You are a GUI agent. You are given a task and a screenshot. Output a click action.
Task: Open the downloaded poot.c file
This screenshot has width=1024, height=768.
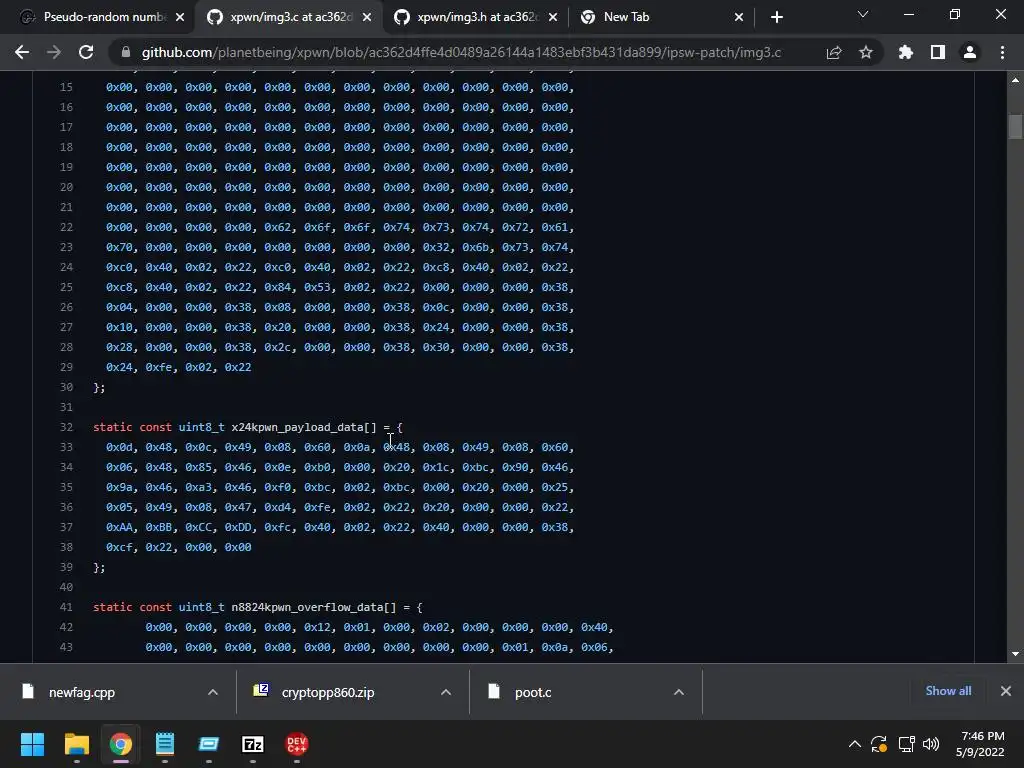tap(533, 692)
